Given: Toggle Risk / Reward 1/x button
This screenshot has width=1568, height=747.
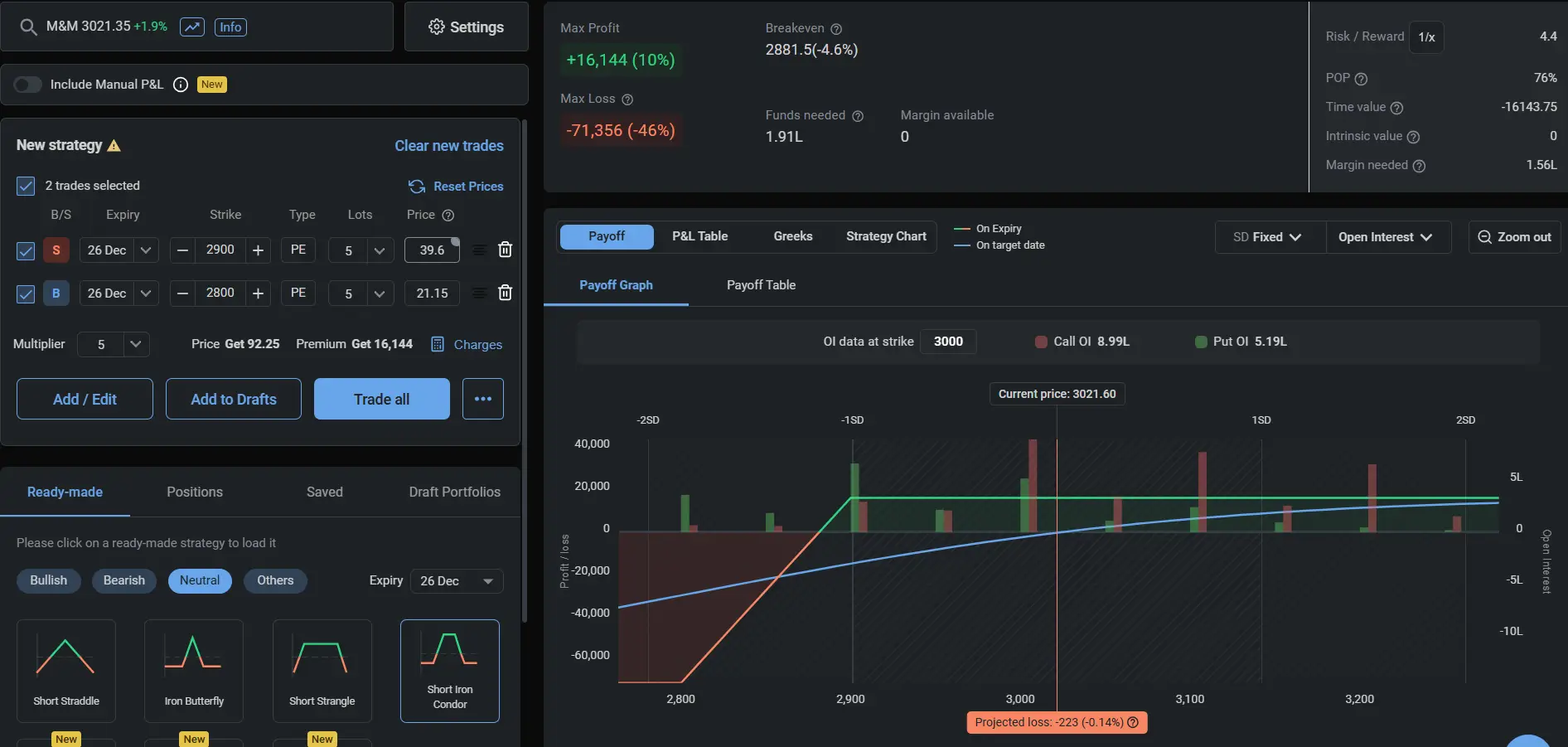Looking at the screenshot, I should pyautogui.click(x=1426, y=37).
